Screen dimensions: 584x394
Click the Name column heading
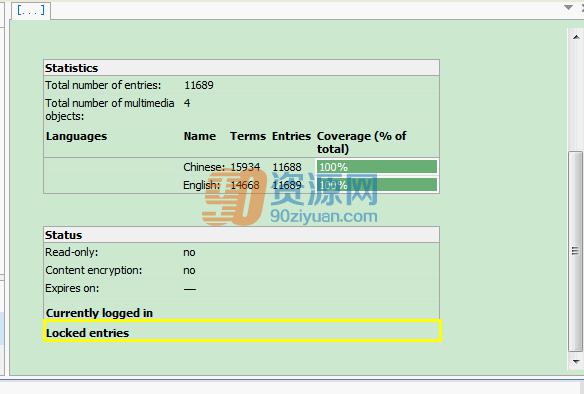tap(200, 136)
